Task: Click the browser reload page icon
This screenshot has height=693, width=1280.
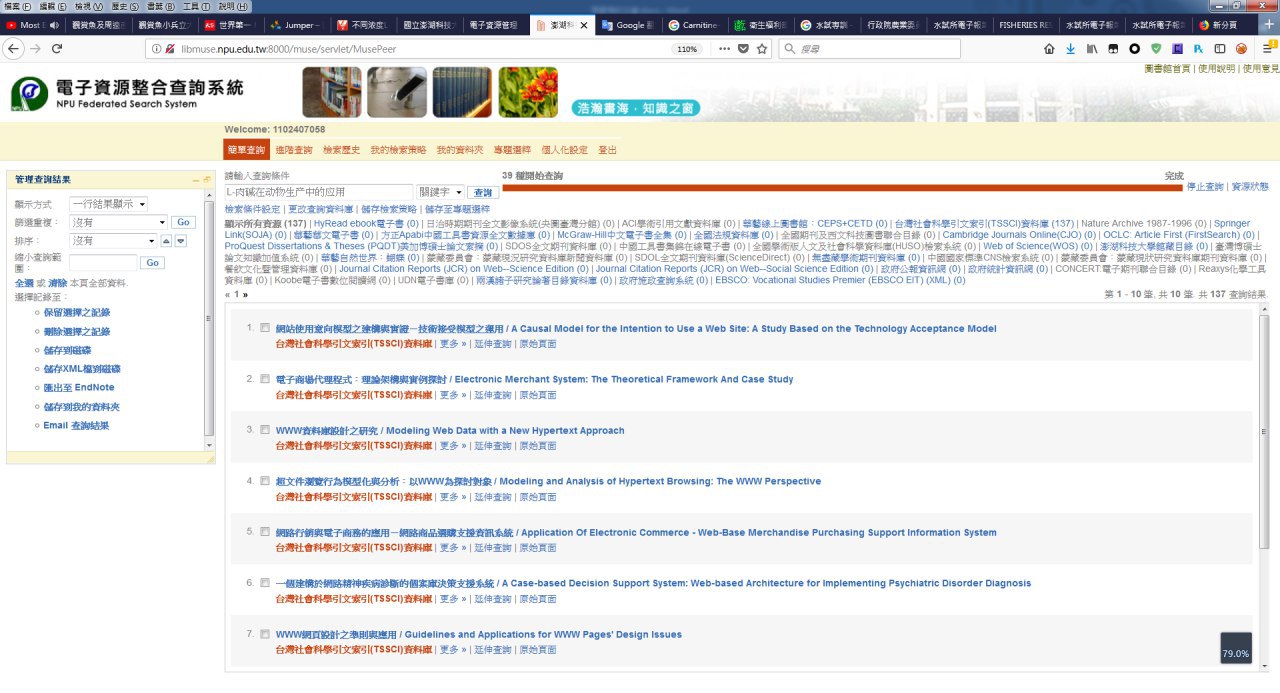Action: coord(56,48)
